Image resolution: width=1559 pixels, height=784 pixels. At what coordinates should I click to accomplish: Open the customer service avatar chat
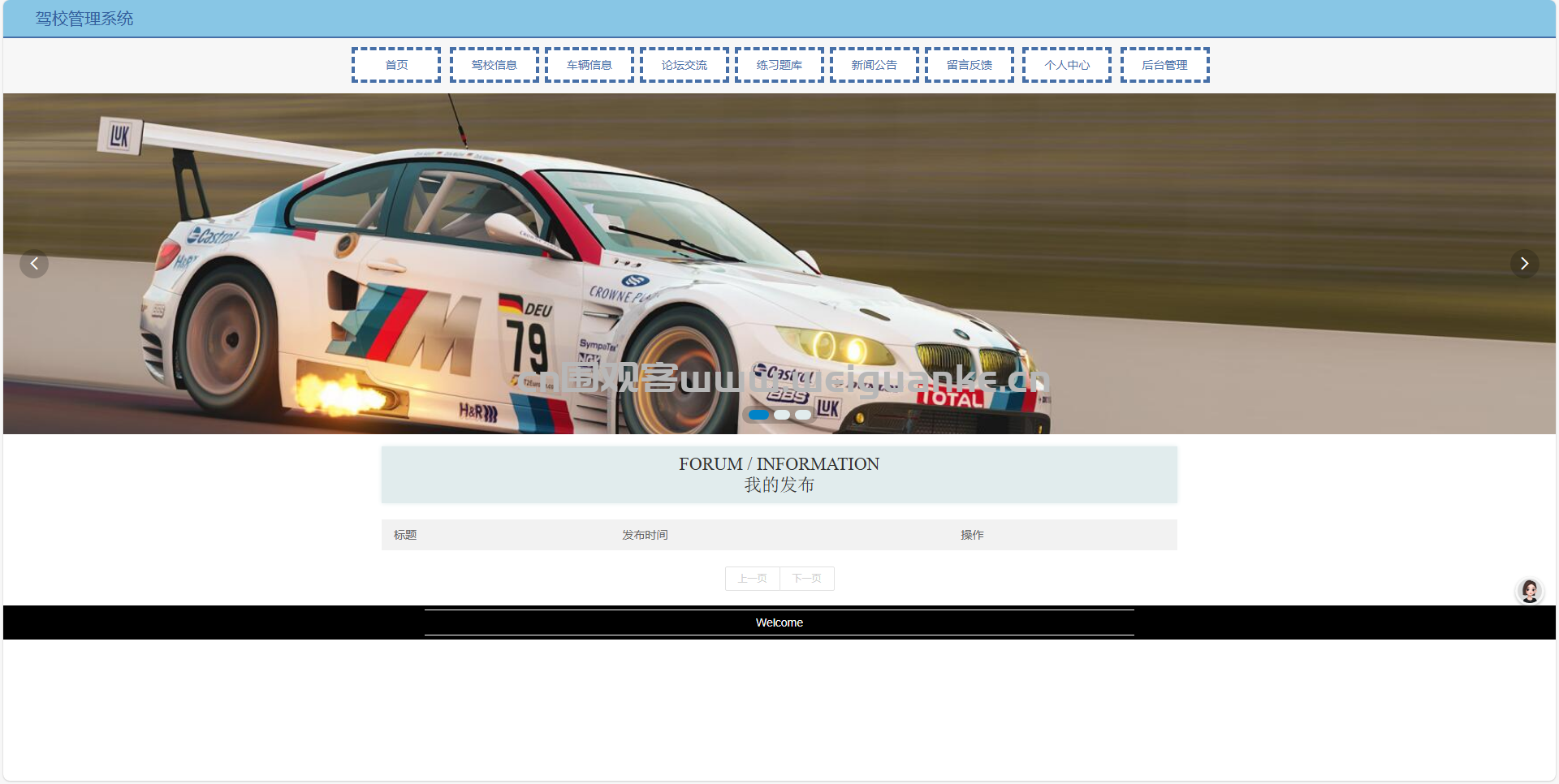(1530, 591)
